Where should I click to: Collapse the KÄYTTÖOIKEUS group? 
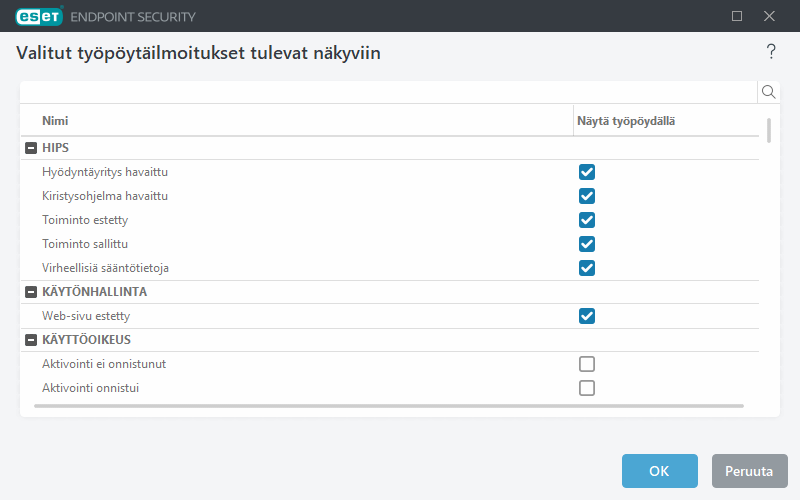(x=31, y=340)
